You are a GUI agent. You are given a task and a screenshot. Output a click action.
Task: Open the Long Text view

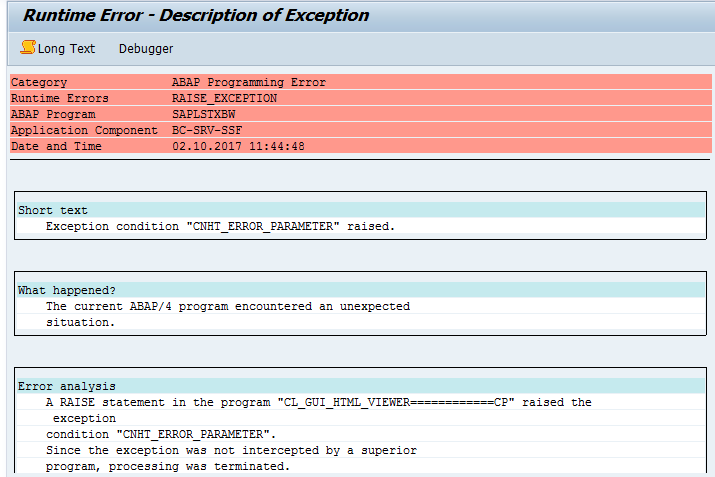pos(66,48)
